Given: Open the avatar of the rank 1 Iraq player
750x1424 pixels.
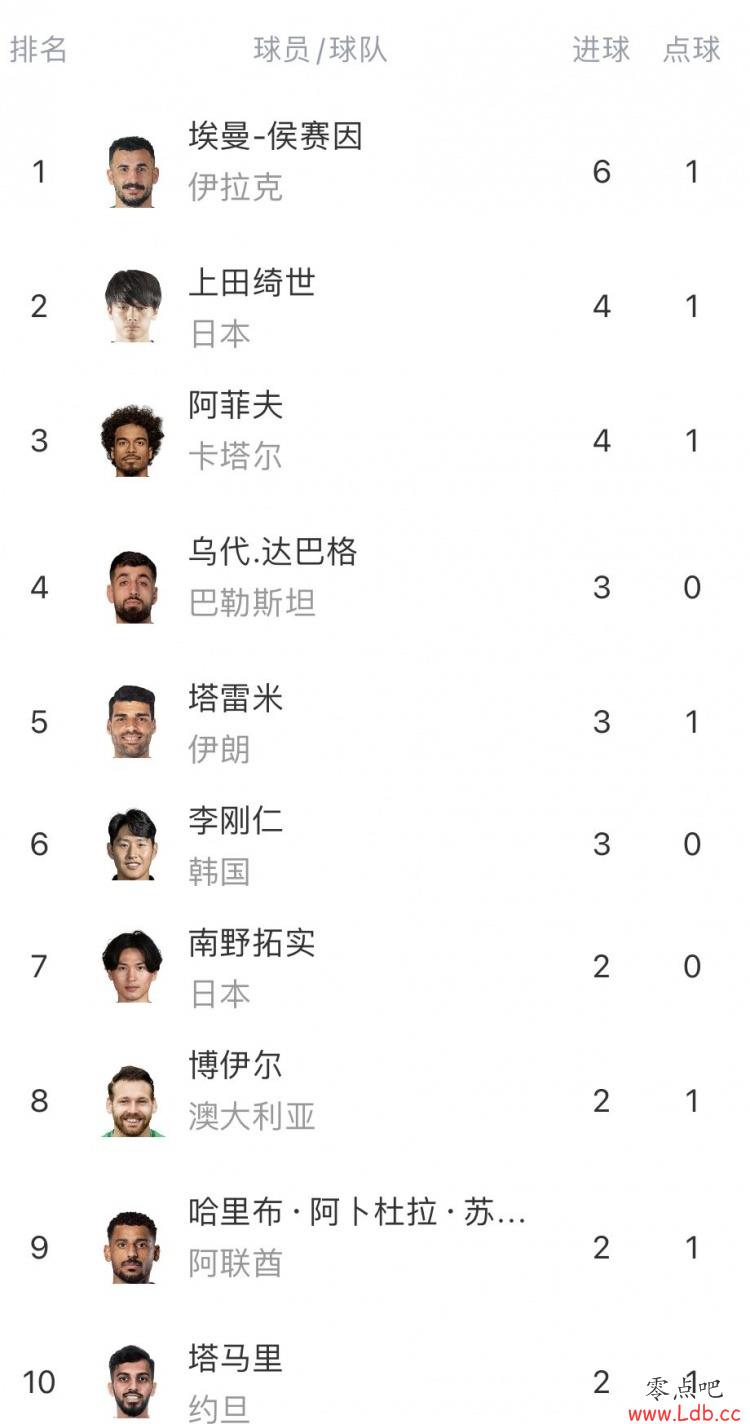Looking at the screenshot, I should tap(131, 172).
